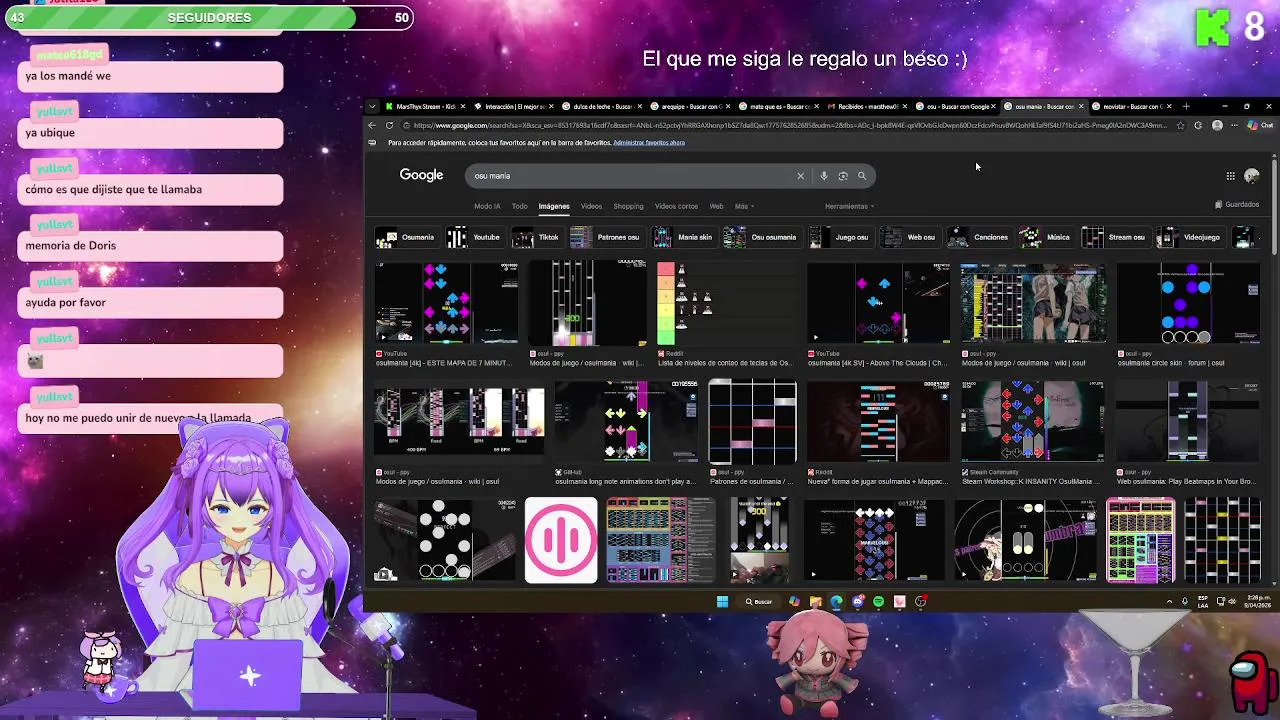The height and width of the screenshot is (720, 1280).
Task: Open File Explorer from the taskbar
Action: pos(815,601)
